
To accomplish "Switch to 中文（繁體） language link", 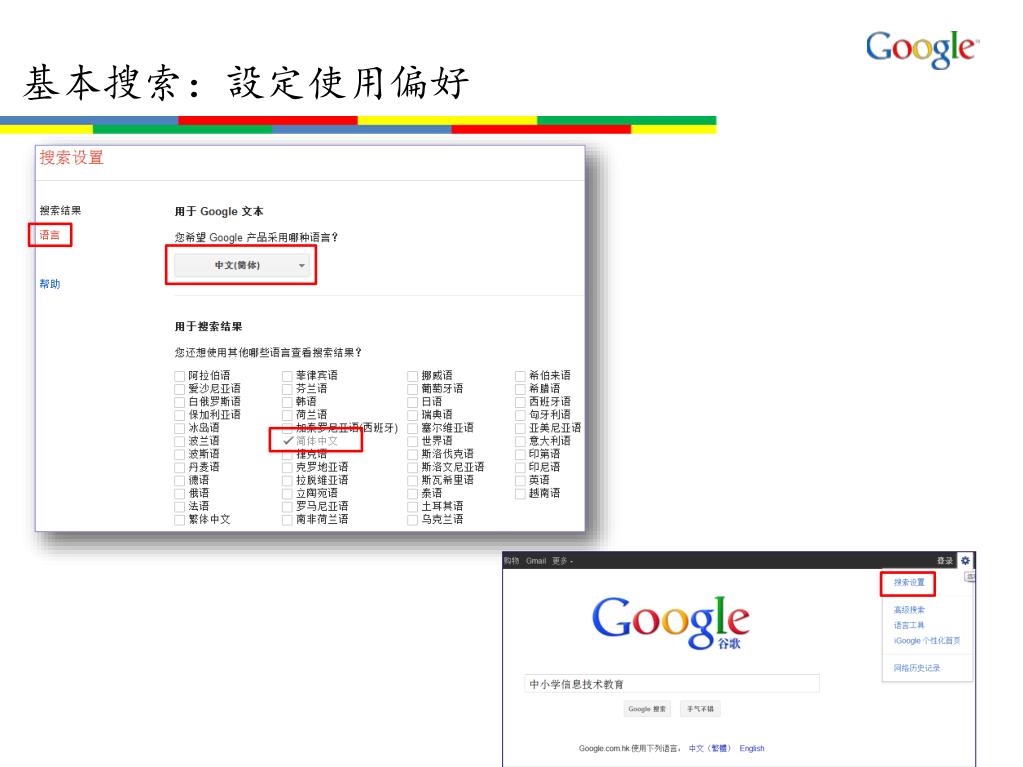I will [x=710, y=749].
